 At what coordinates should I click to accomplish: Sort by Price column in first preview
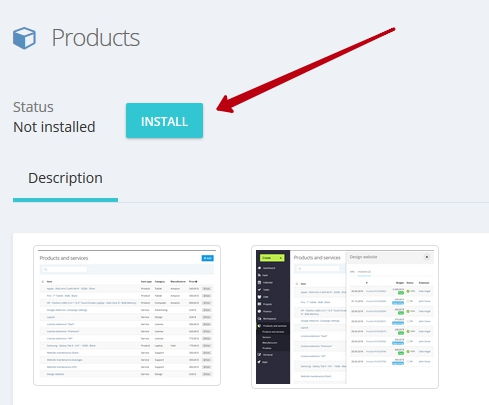193,282
